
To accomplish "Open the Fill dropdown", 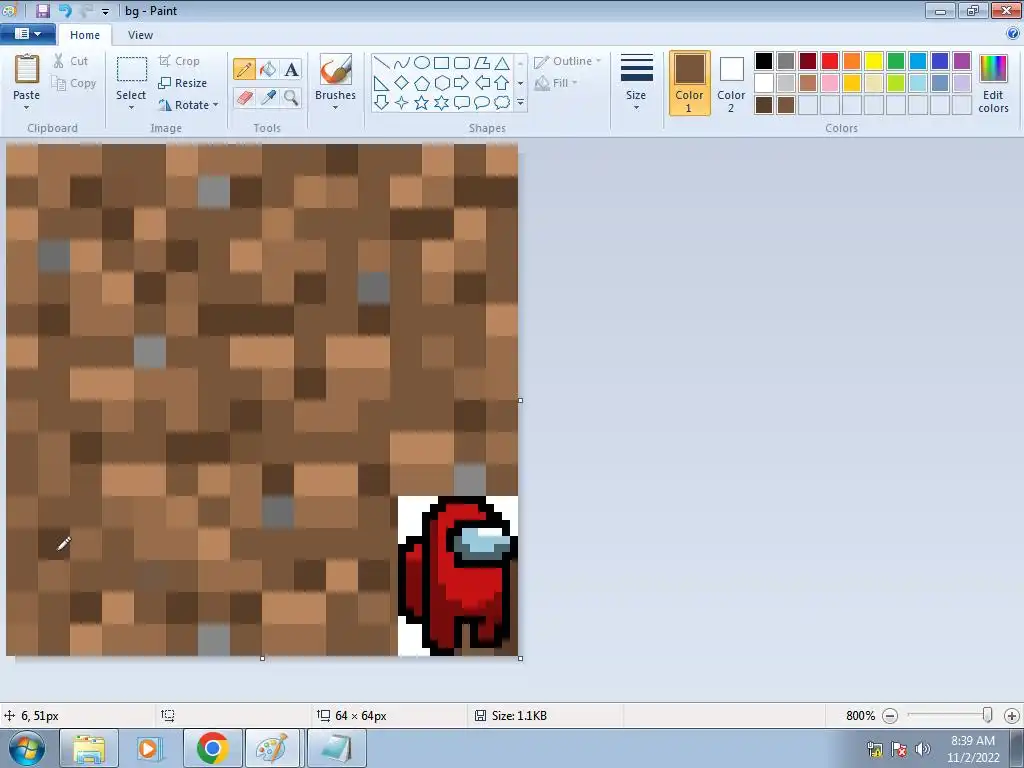I will point(556,83).
